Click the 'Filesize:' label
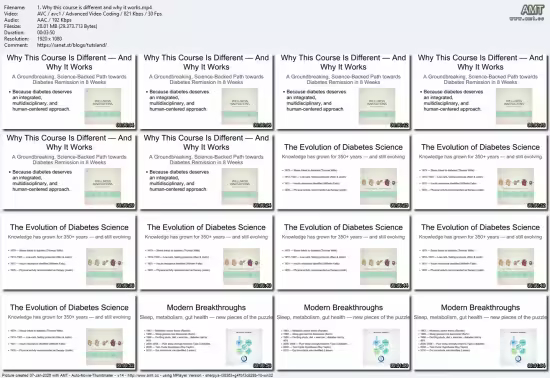Image resolution: width=550 pixels, height=378 pixels. click(x=13, y=26)
